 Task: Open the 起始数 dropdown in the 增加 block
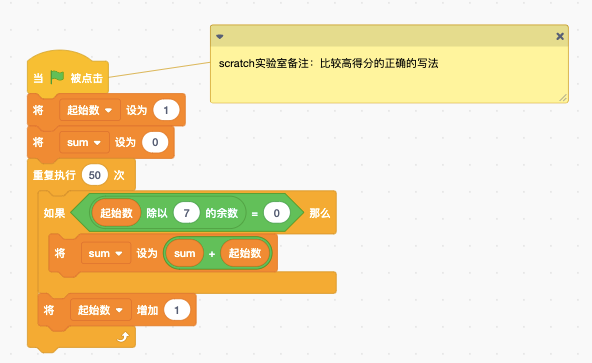[x=100, y=310]
